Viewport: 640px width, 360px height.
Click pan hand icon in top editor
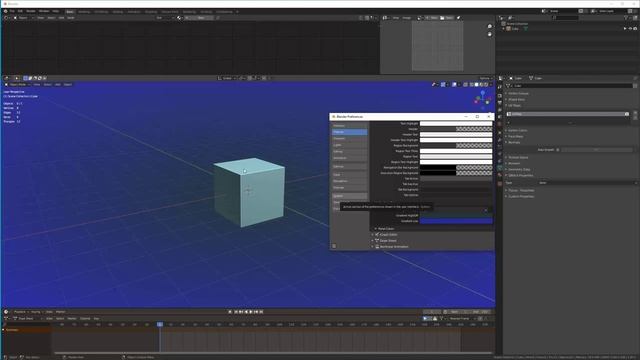490,34
